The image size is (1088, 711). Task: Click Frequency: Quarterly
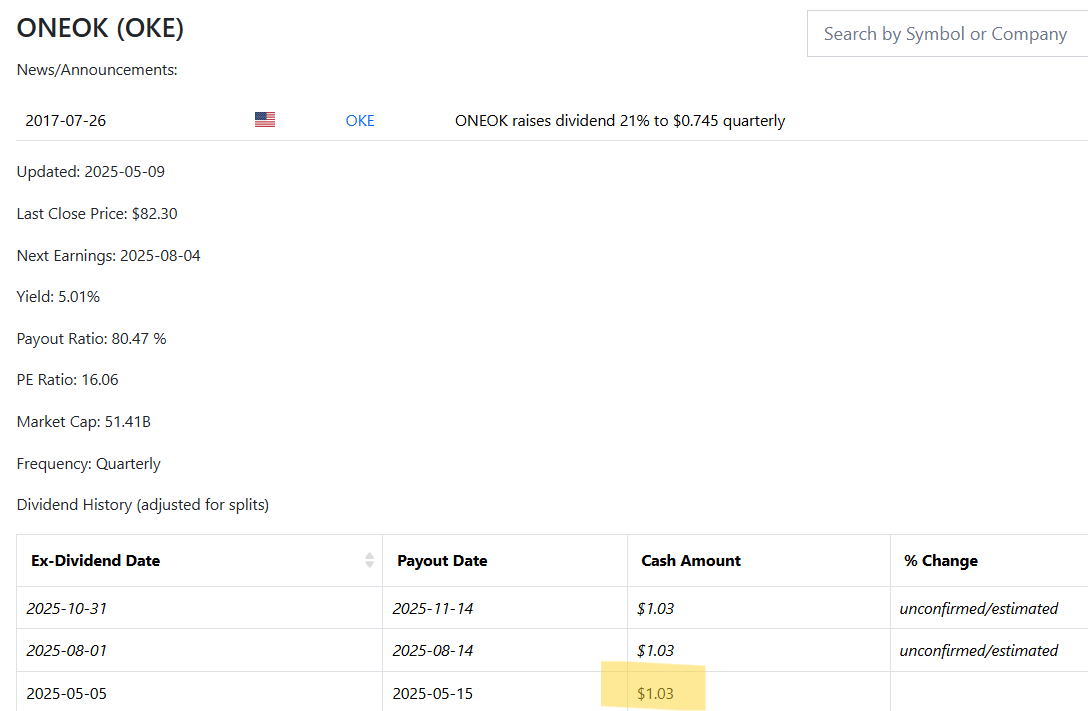point(88,463)
